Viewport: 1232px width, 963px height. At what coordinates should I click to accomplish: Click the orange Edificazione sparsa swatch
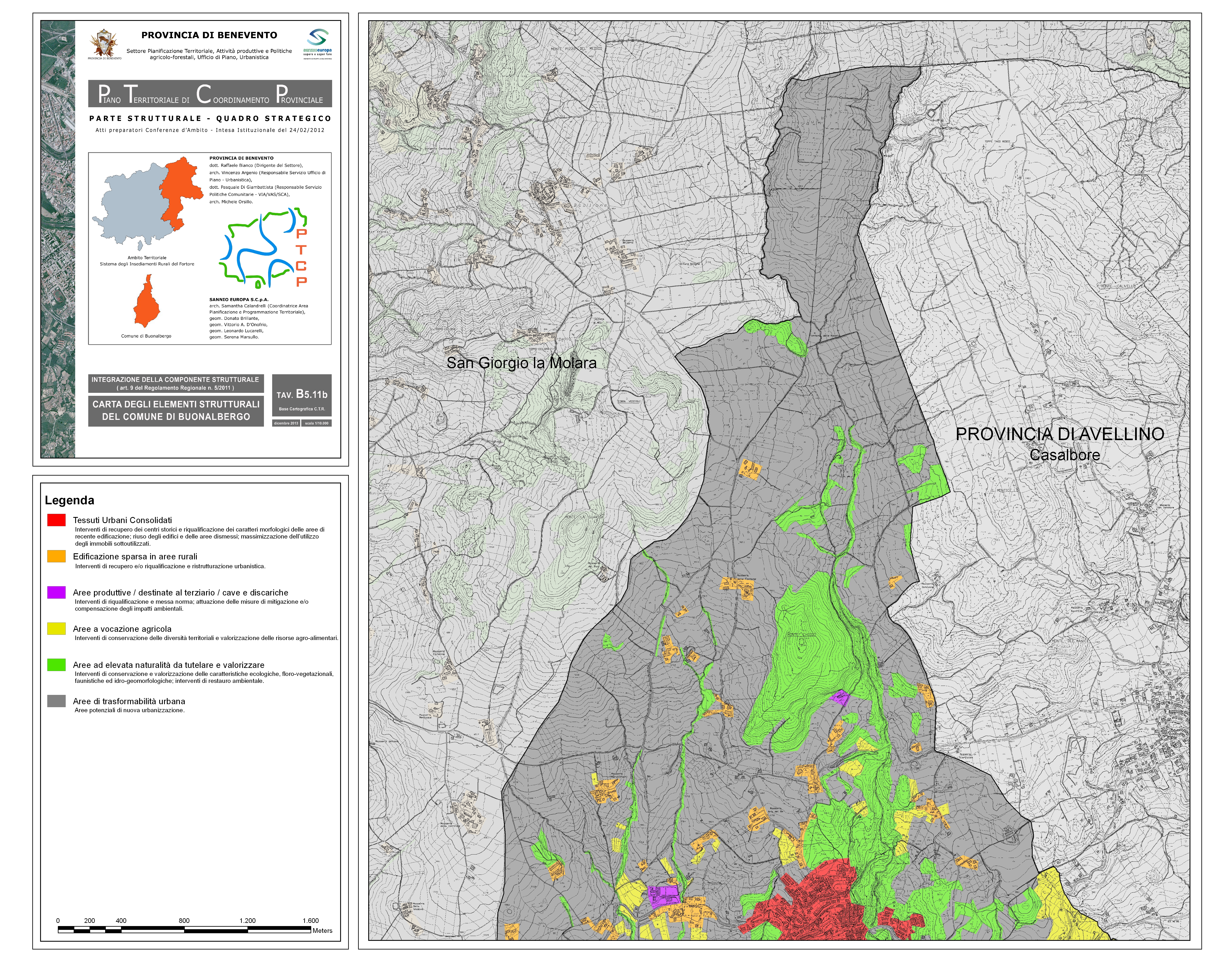coord(56,556)
